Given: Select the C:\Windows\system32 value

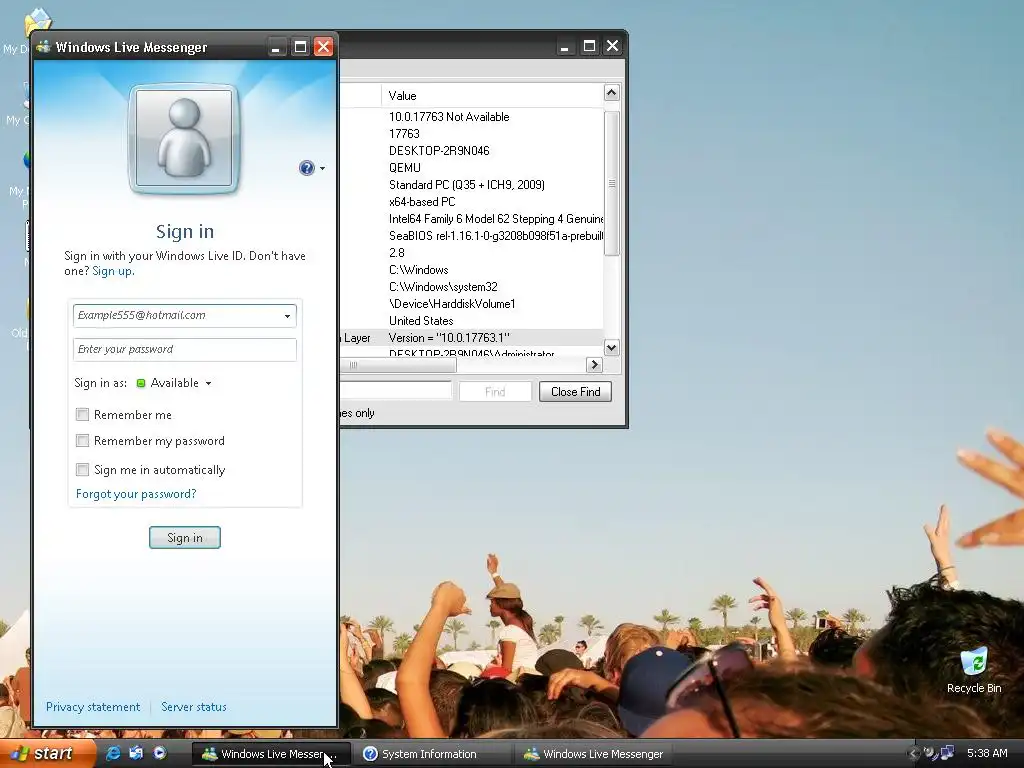Looking at the screenshot, I should [443, 287].
